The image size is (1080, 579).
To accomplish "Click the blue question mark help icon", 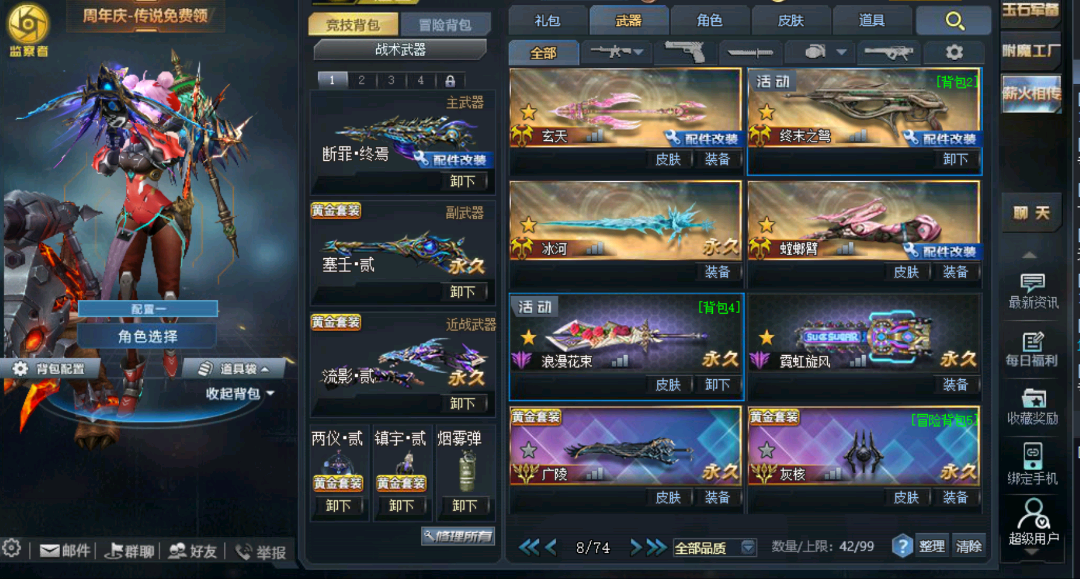I will click(x=902, y=546).
